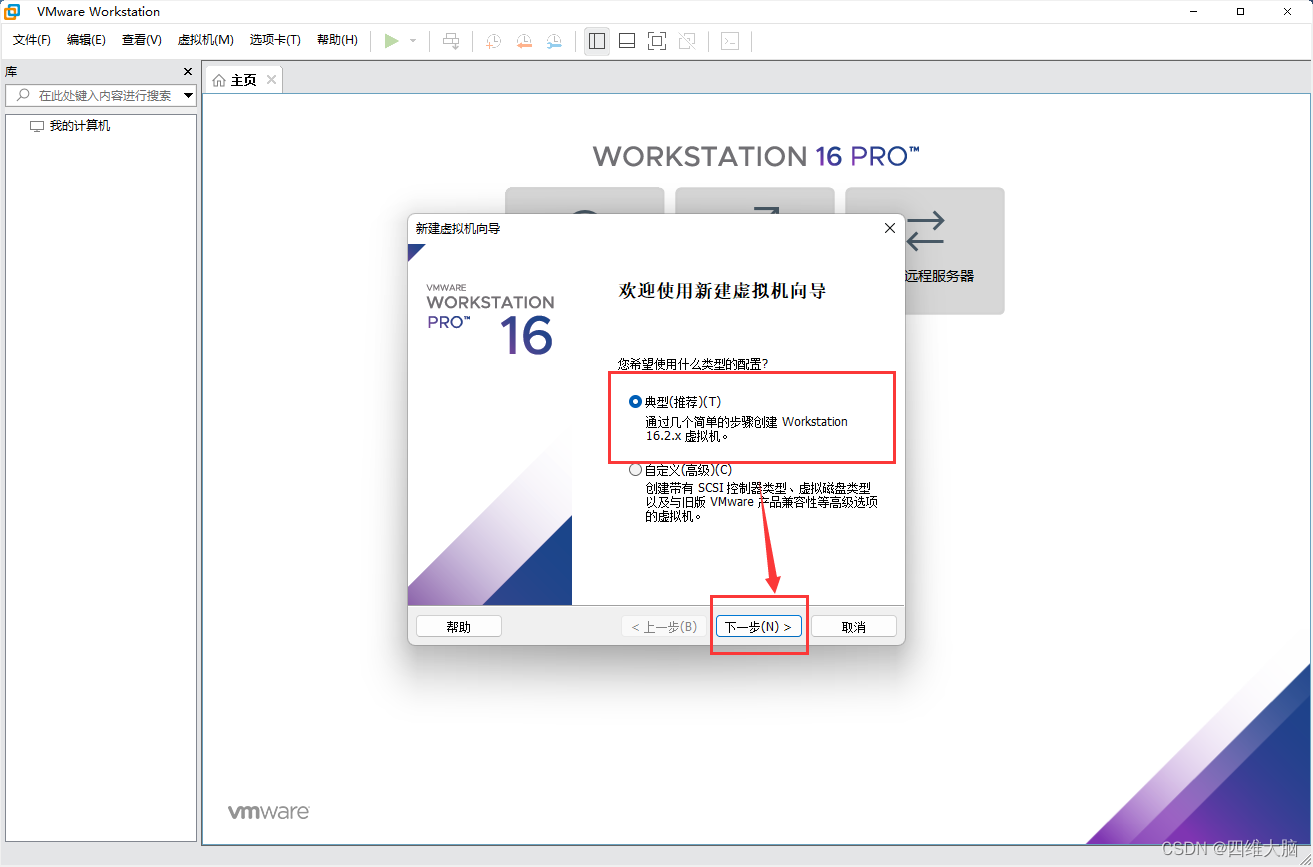Click the my computer monitor icon
Image resolution: width=1313 pixels, height=867 pixels.
(x=37, y=126)
